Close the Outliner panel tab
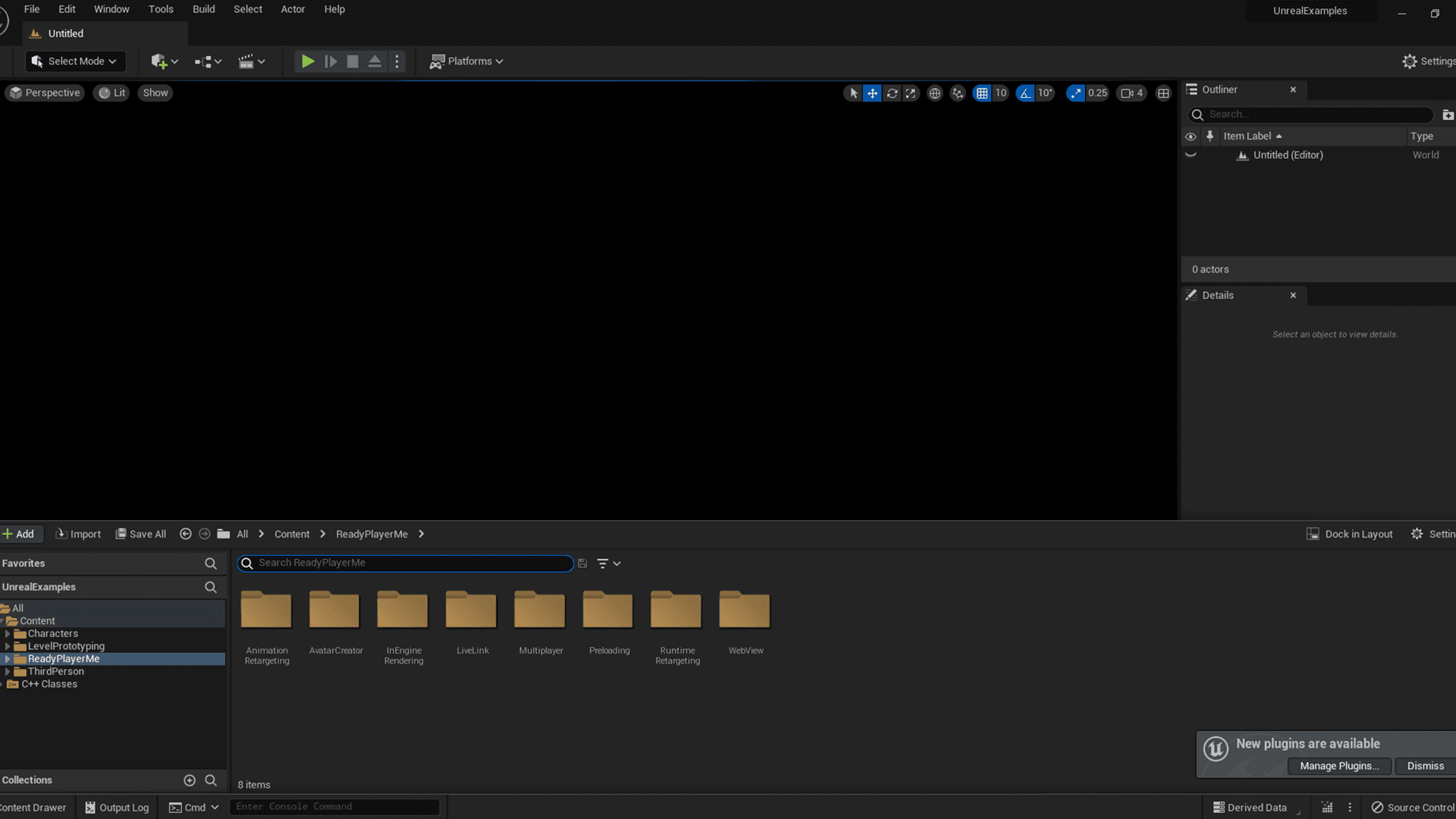1456x819 pixels. pos(1293,89)
